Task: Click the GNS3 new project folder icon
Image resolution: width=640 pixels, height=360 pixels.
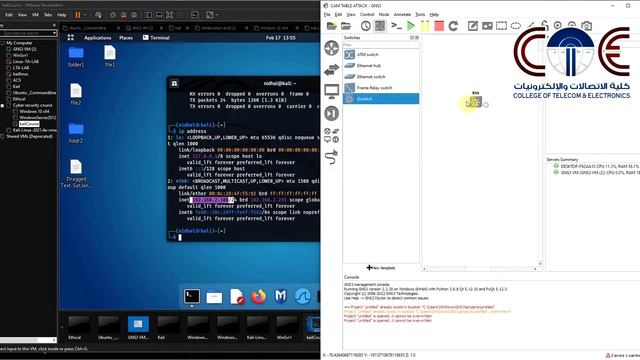Action: (332, 26)
